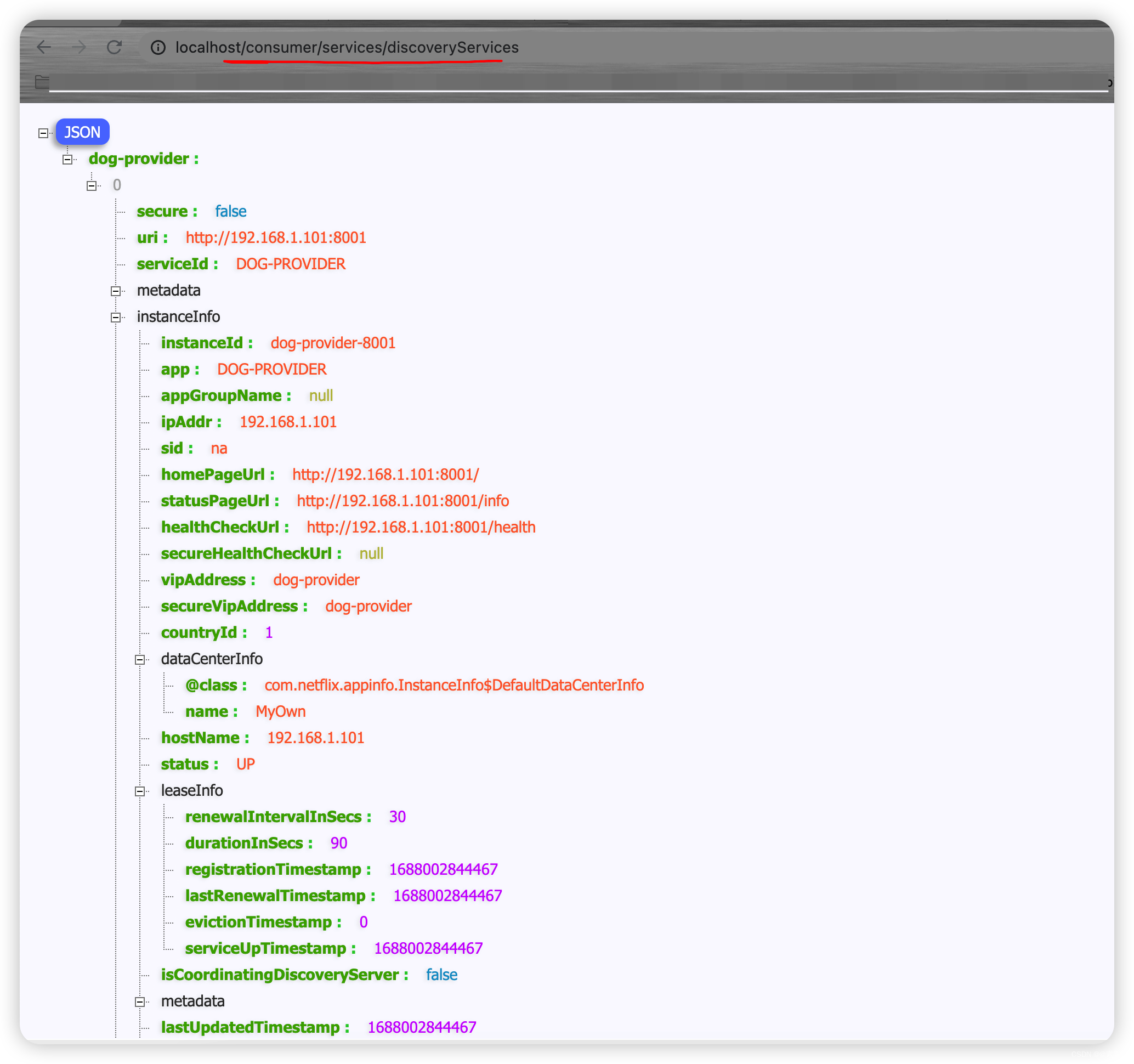Collapse the metadata node below isCoordinatingDiscoveryServer

tap(140, 1003)
